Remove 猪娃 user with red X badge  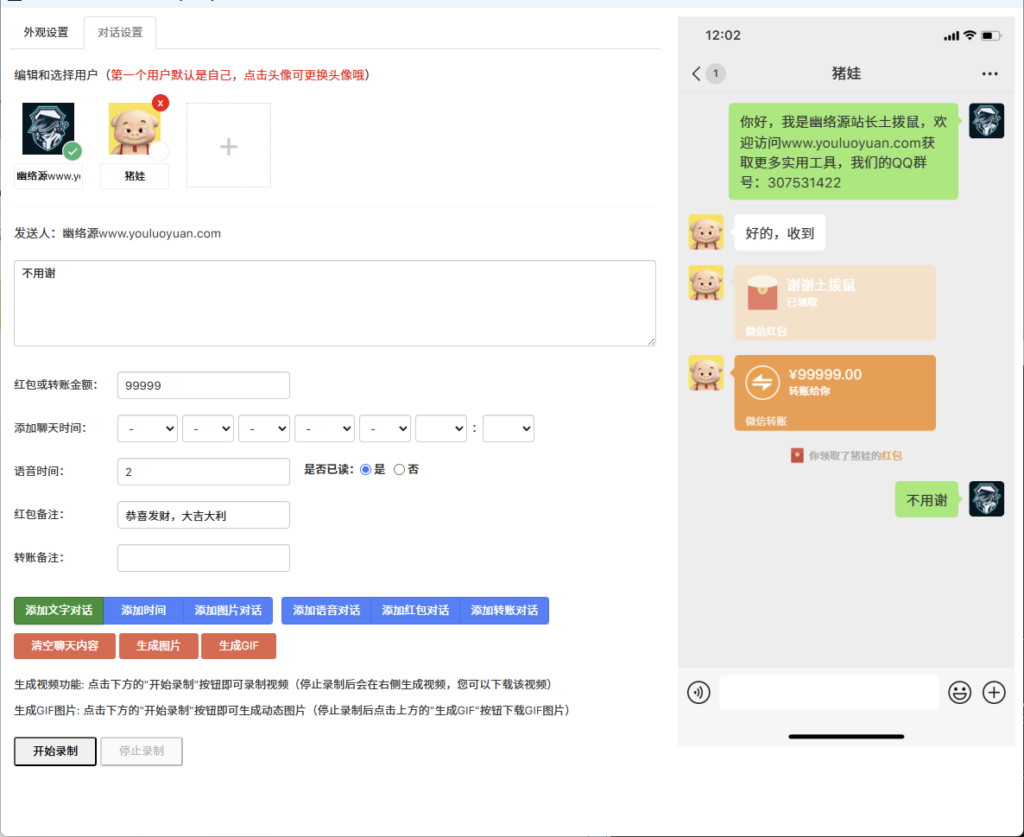(x=160, y=103)
